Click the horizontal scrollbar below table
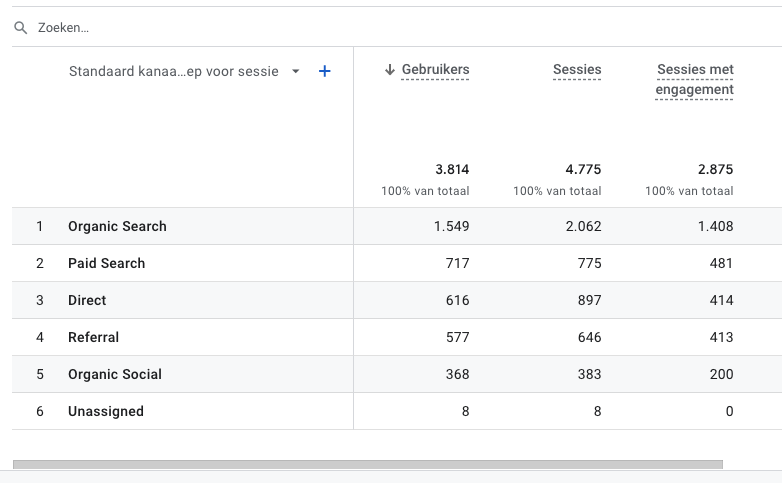Screen dimensions: 782x483 pos(367,464)
